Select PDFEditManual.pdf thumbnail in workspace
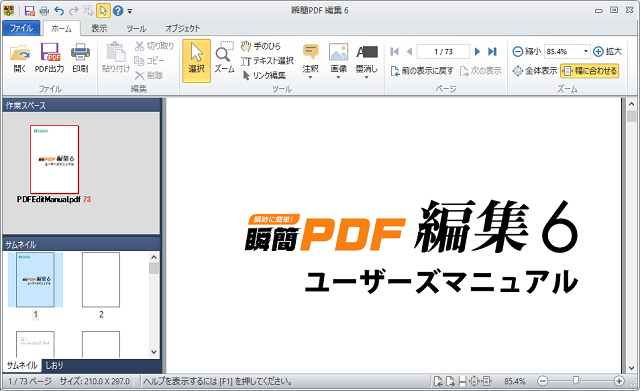Screen dimensions: 640x391 (54, 159)
